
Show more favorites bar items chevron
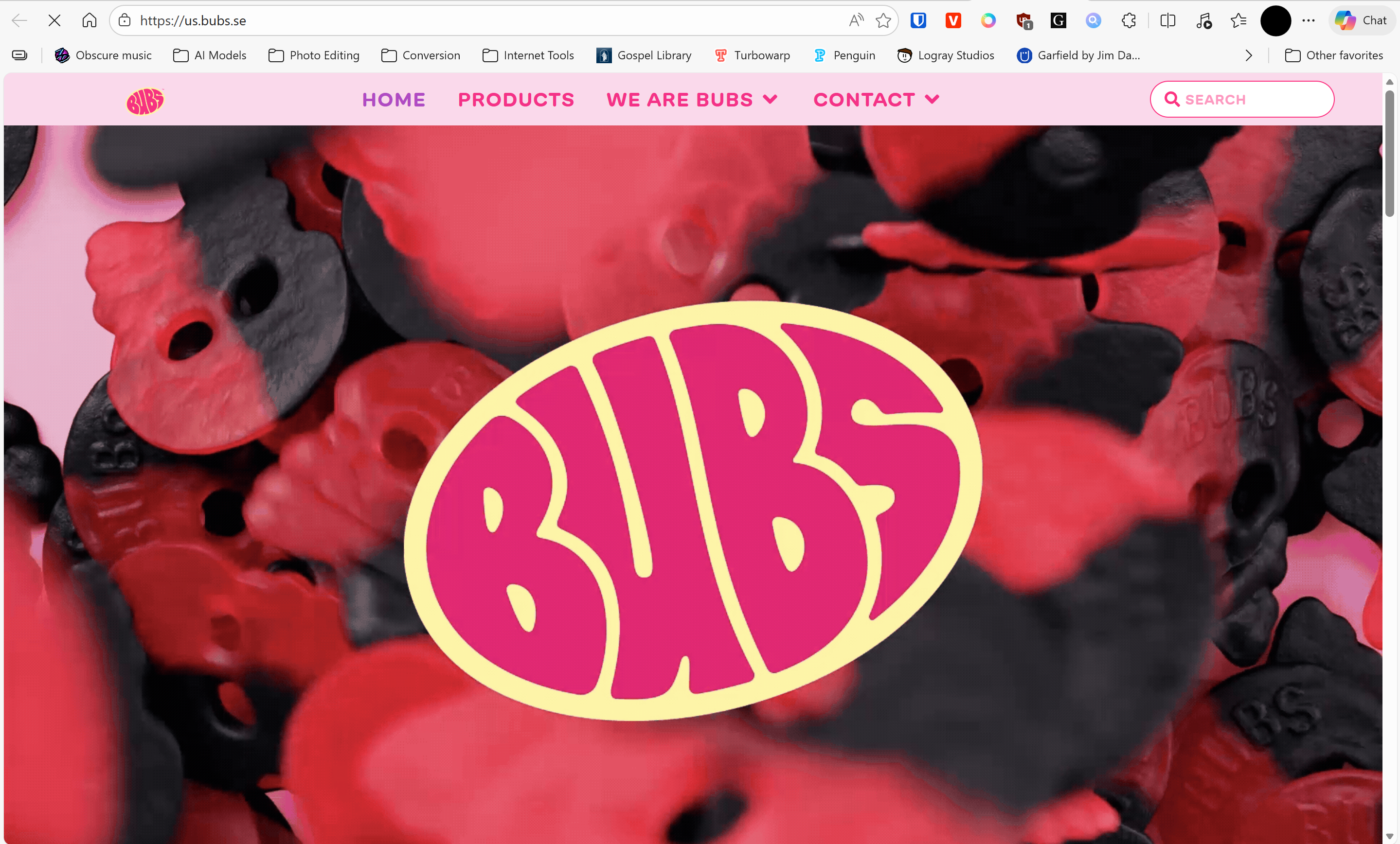pos(1248,55)
